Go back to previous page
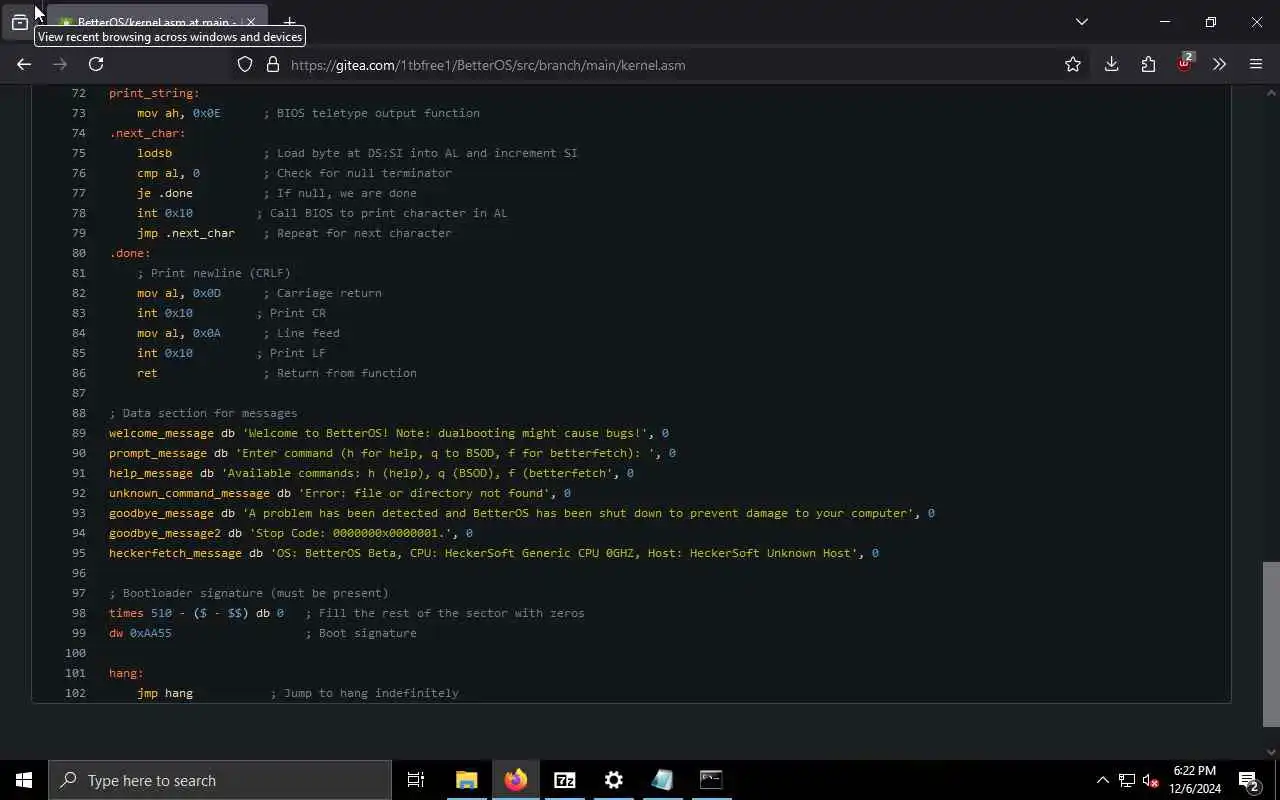 pyautogui.click(x=24, y=65)
